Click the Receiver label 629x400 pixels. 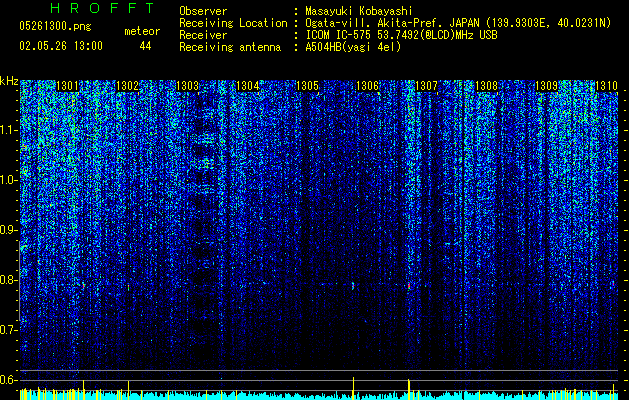(x=203, y=35)
